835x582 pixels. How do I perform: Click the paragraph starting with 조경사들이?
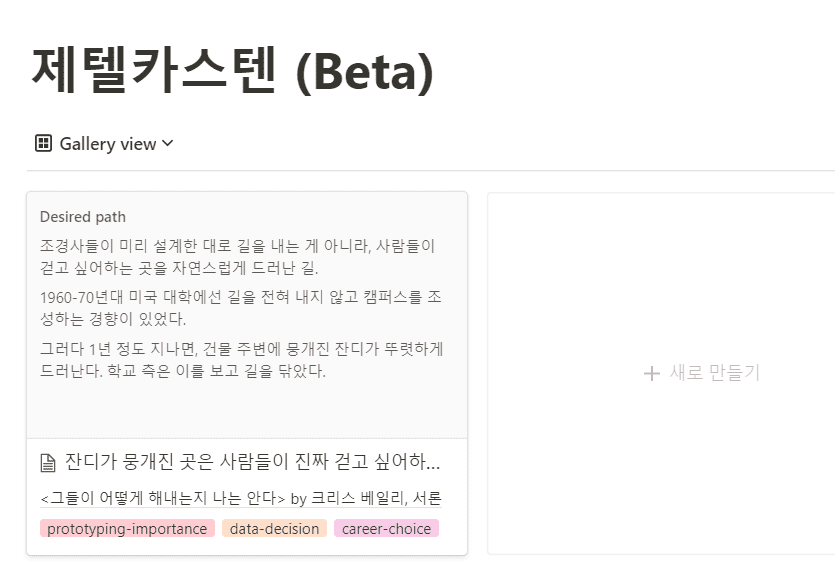(238, 257)
